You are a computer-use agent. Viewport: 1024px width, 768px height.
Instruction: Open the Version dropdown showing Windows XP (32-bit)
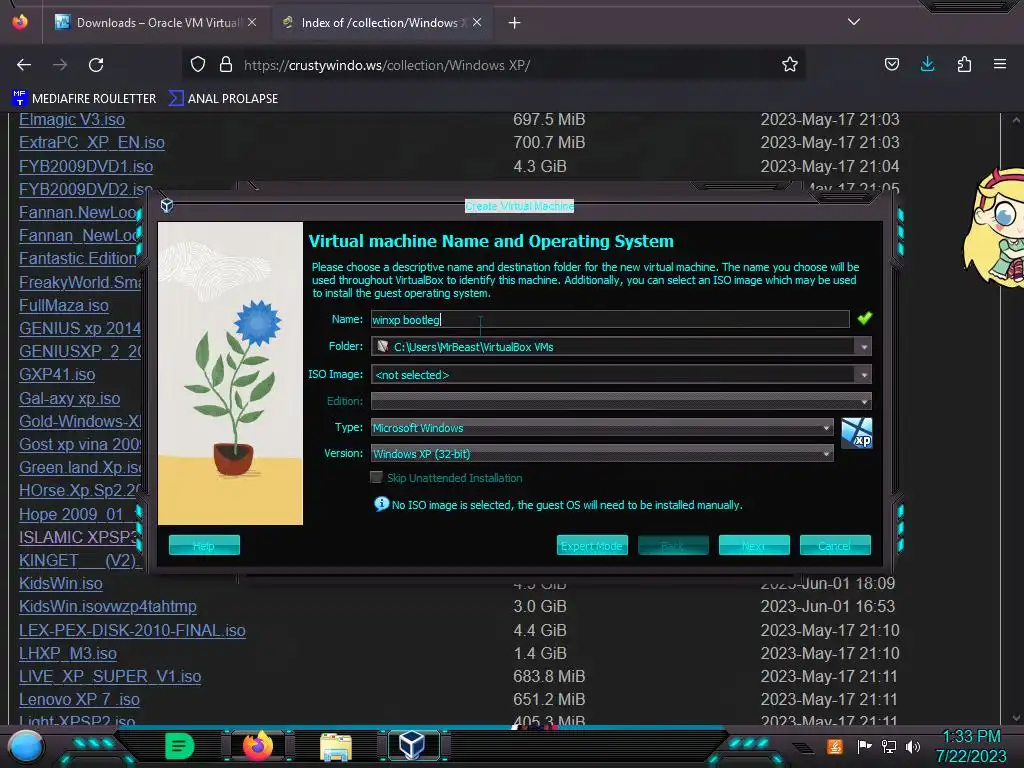pyautogui.click(x=602, y=453)
